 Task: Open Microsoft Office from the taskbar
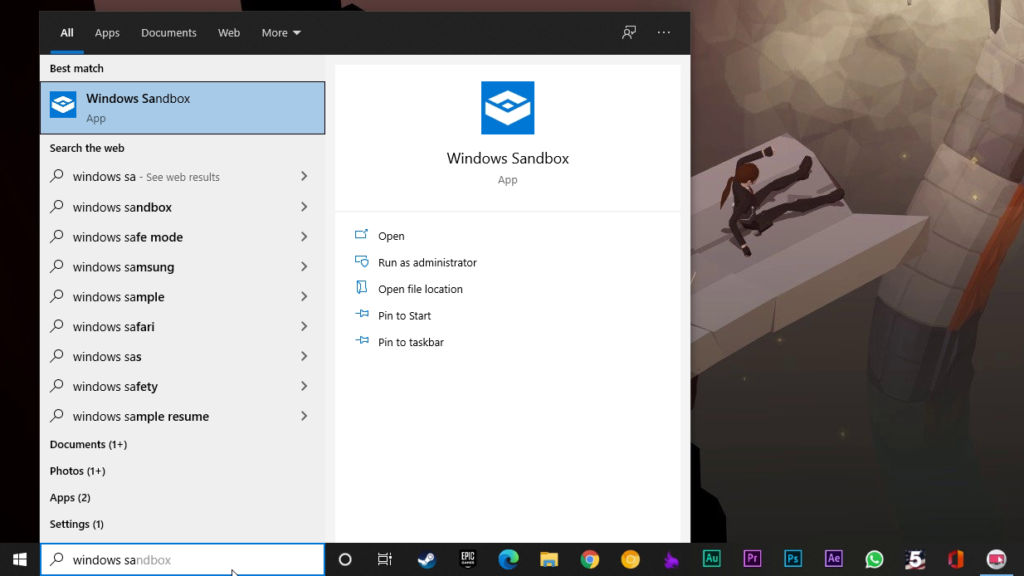(x=955, y=560)
